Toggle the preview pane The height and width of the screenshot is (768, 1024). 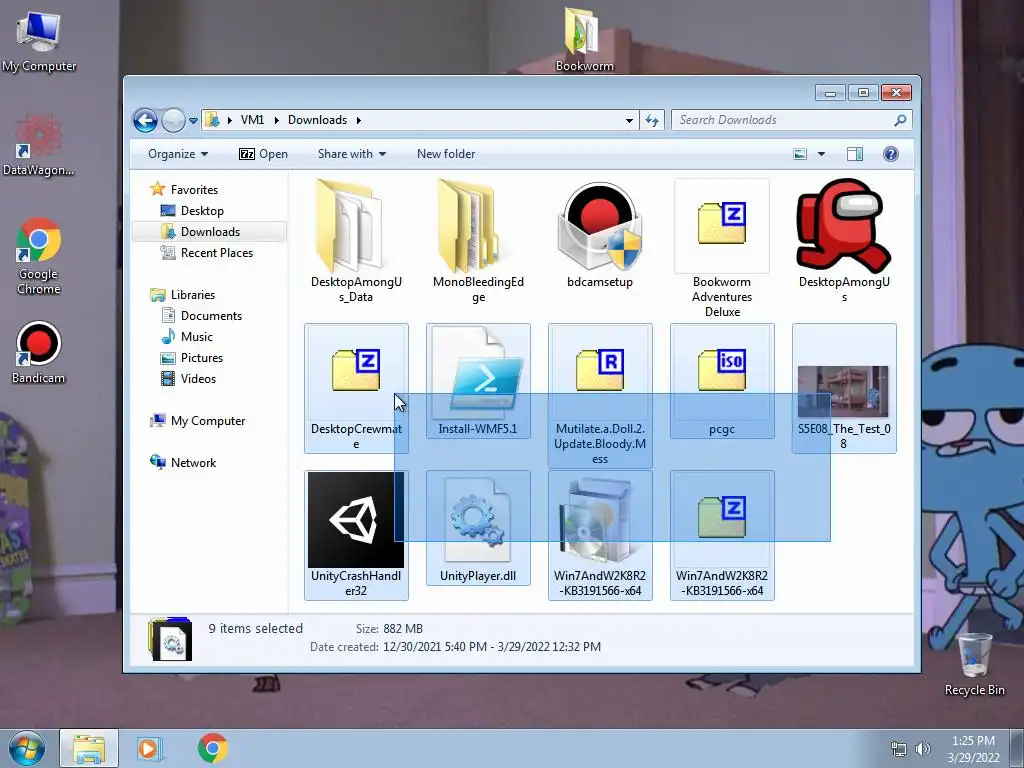coord(855,154)
